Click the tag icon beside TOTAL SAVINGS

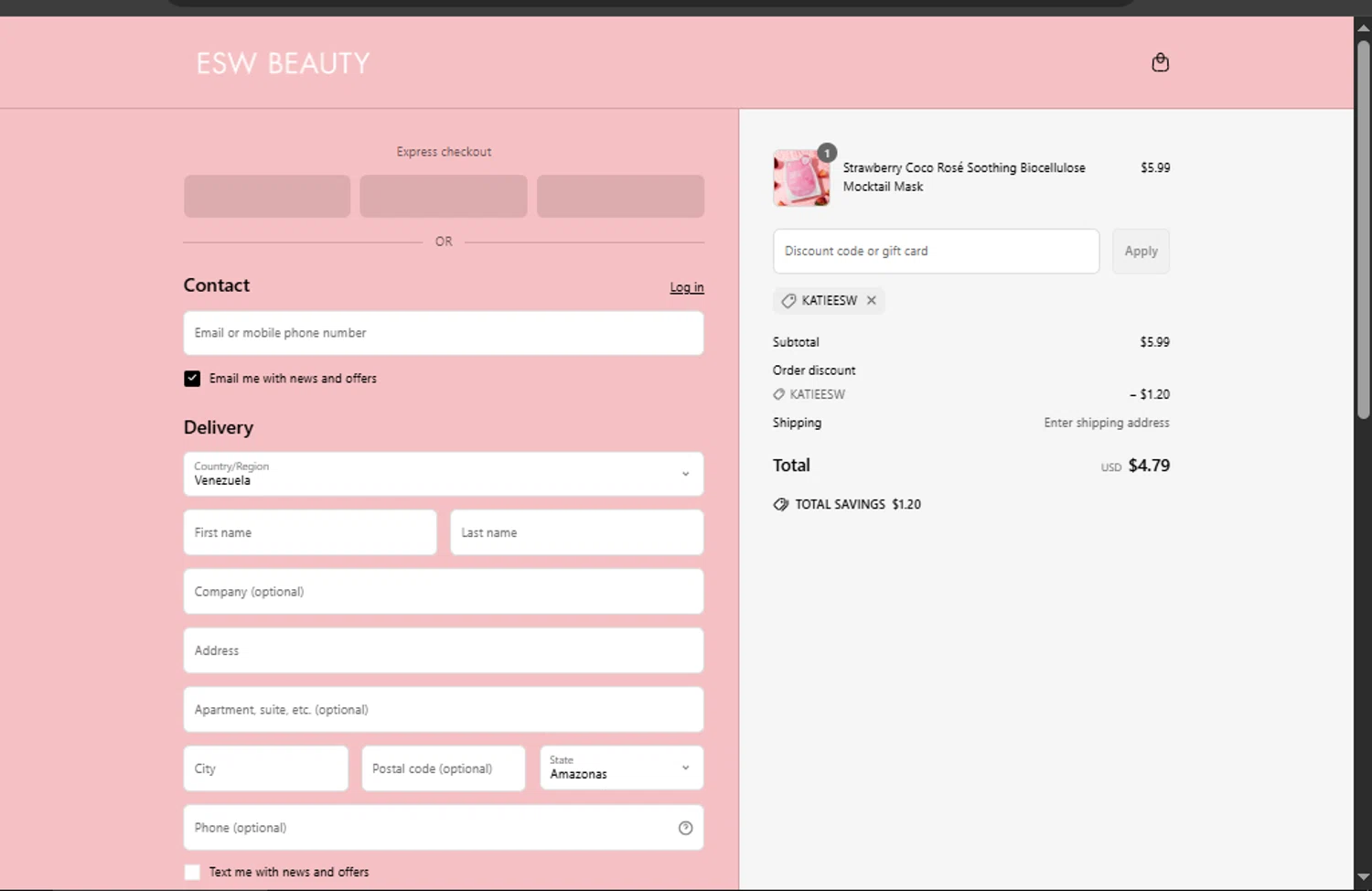(781, 504)
